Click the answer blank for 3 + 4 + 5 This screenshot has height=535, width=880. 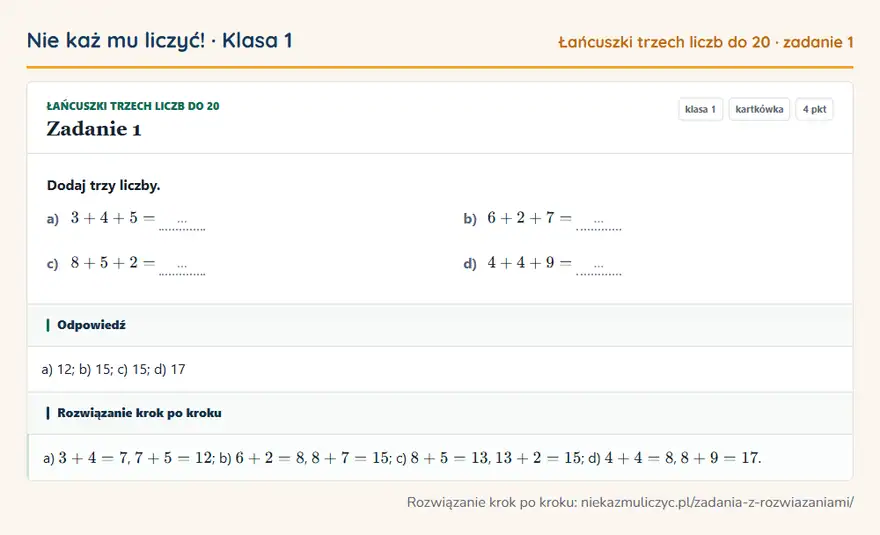(x=182, y=221)
